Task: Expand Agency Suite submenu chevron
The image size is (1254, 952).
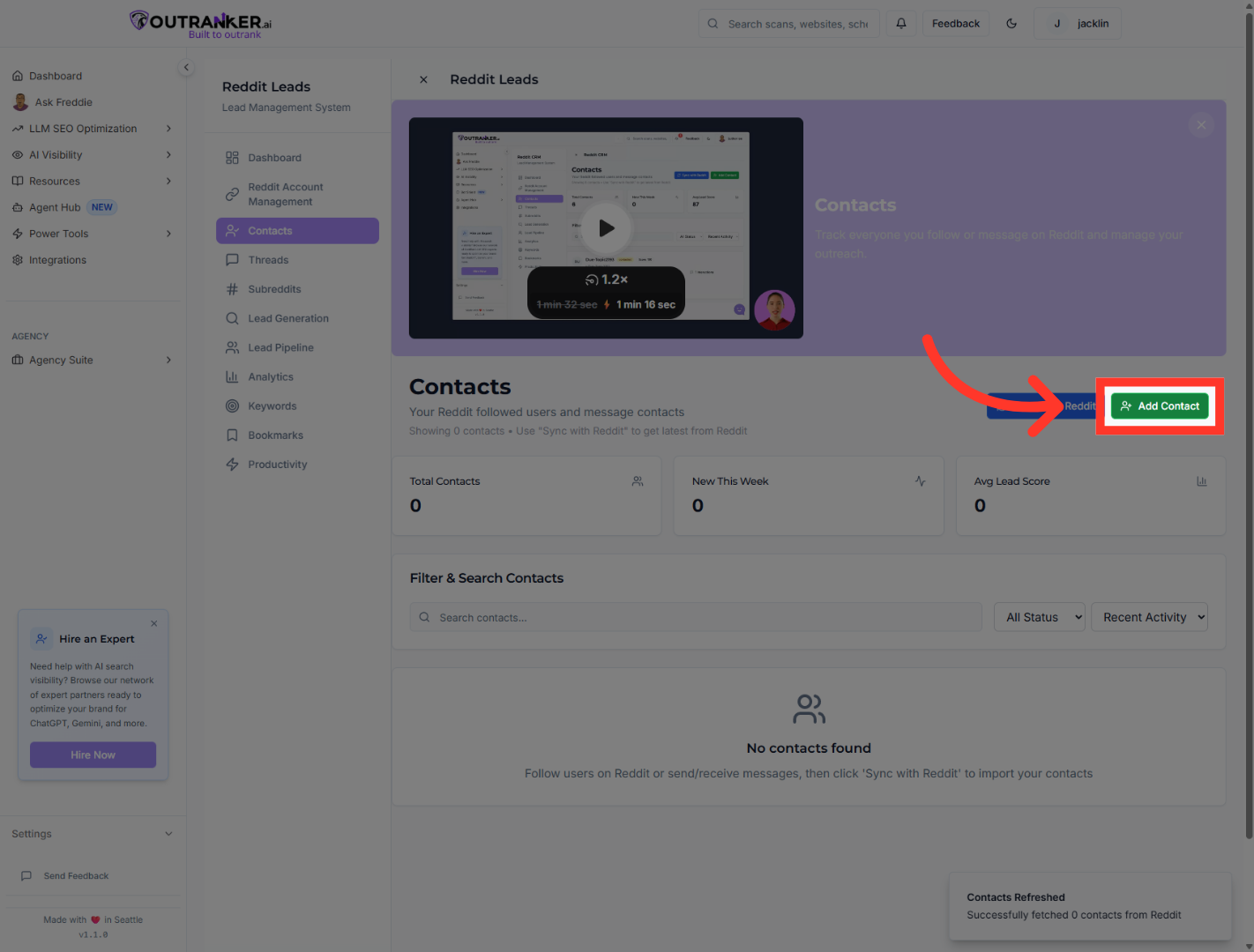Action: (168, 360)
